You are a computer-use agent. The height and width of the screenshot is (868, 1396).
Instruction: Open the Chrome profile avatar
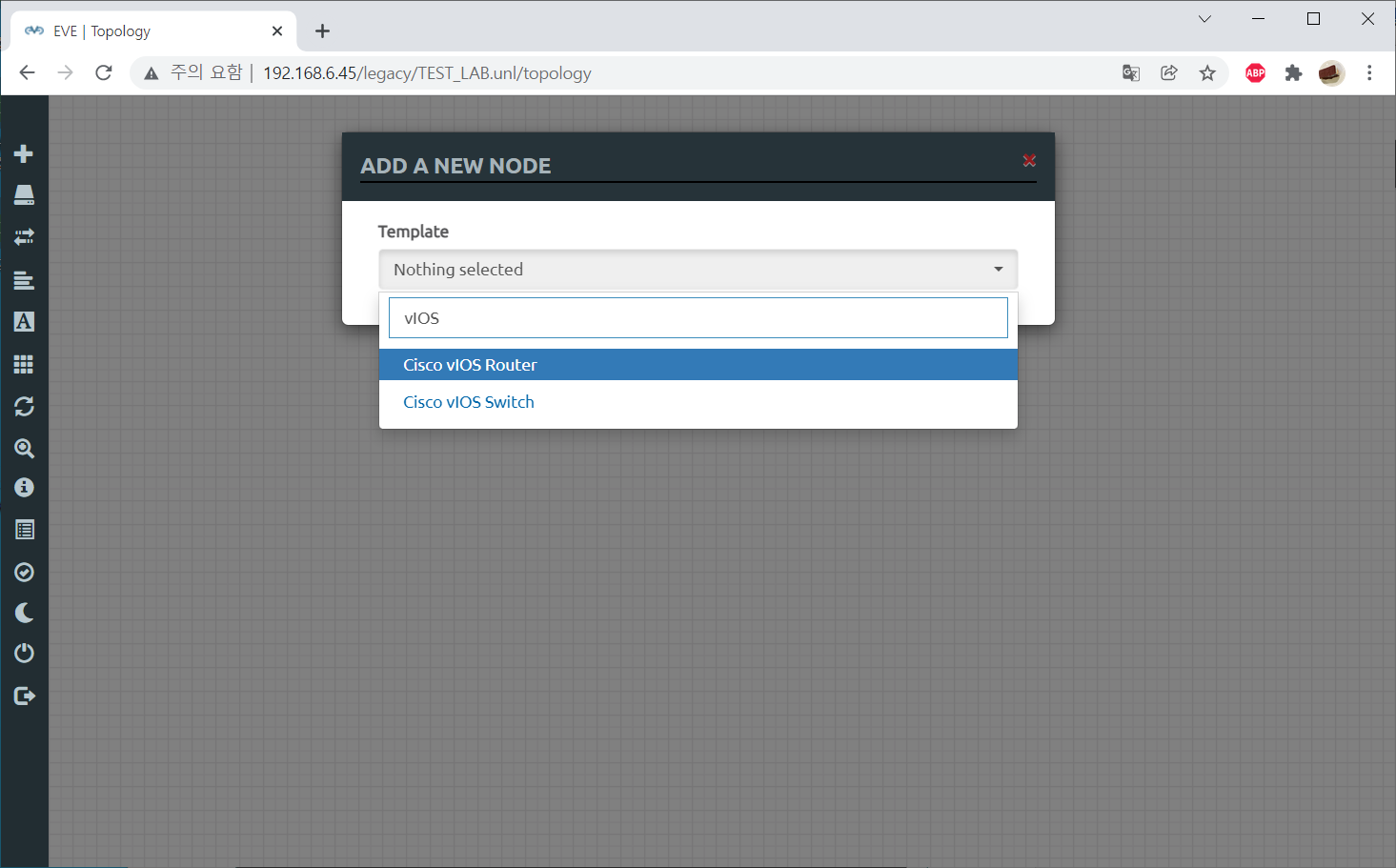1331,73
